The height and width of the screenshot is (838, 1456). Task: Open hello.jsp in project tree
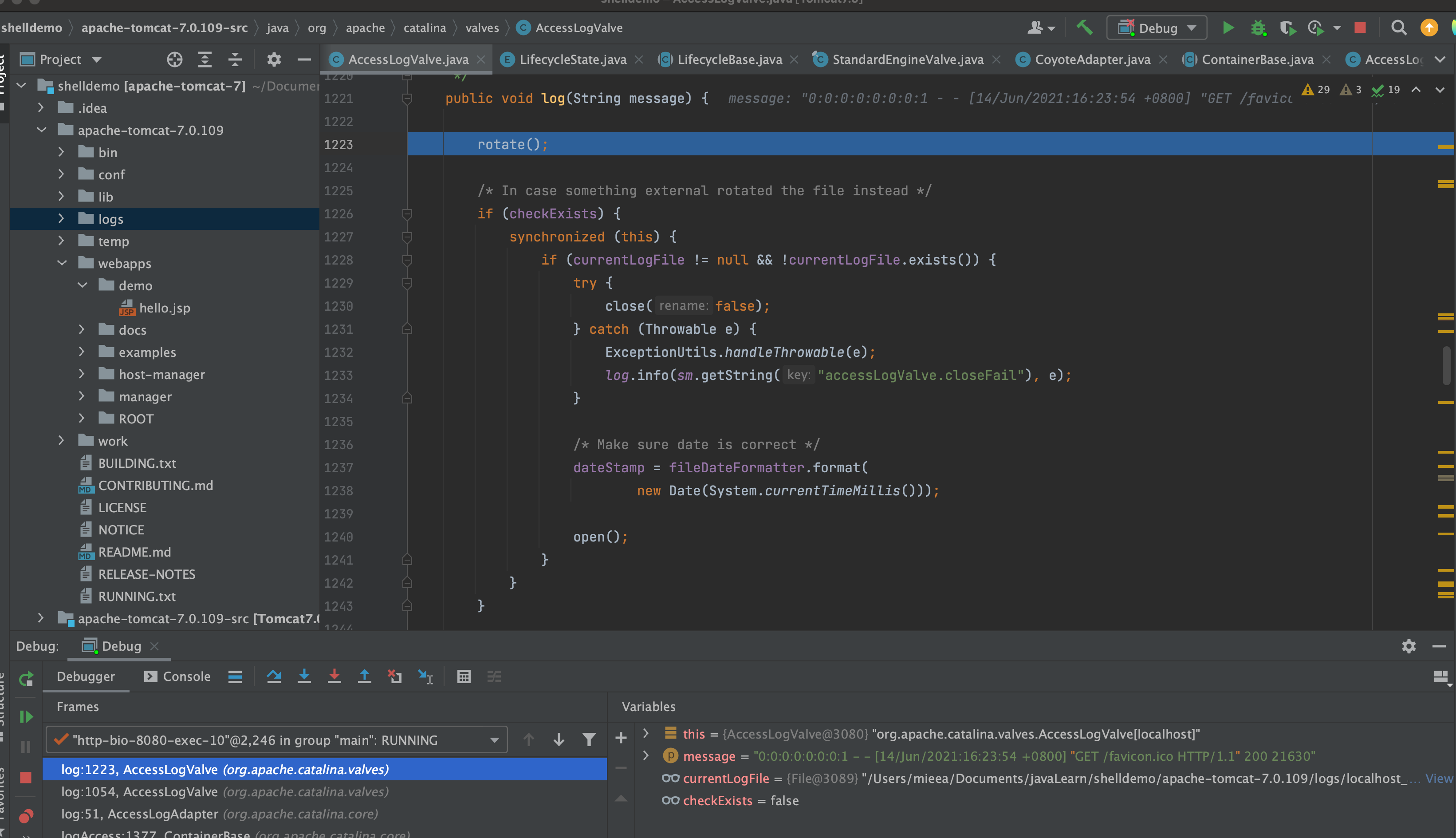(x=165, y=307)
